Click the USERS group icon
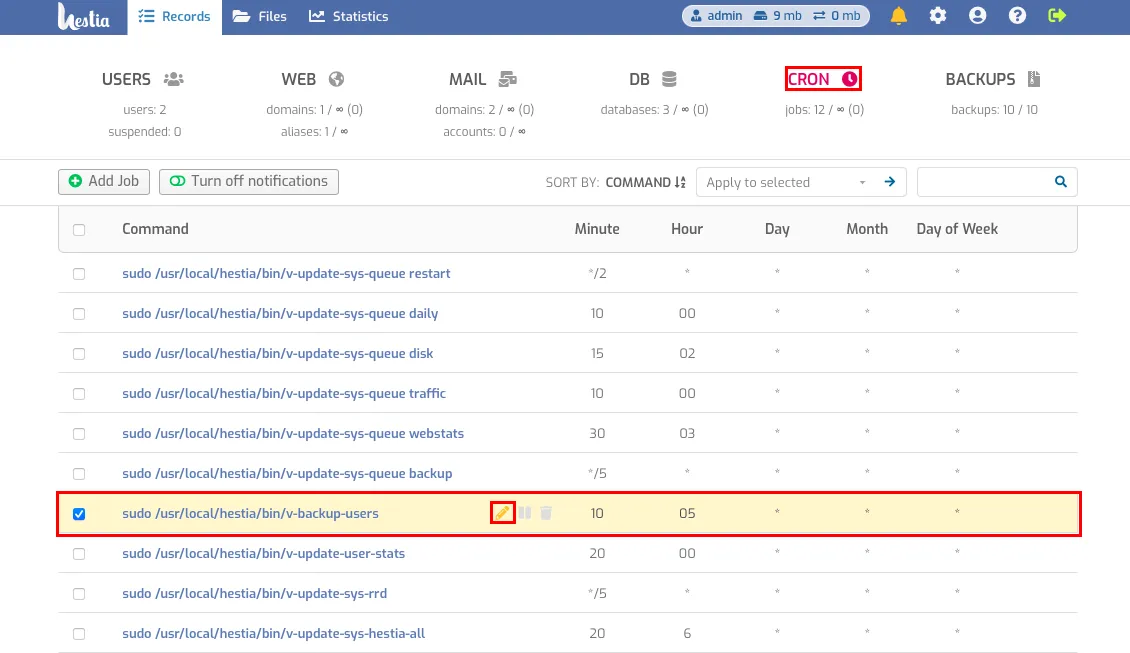Image resolution: width=1130 pixels, height=653 pixels. pos(174,79)
